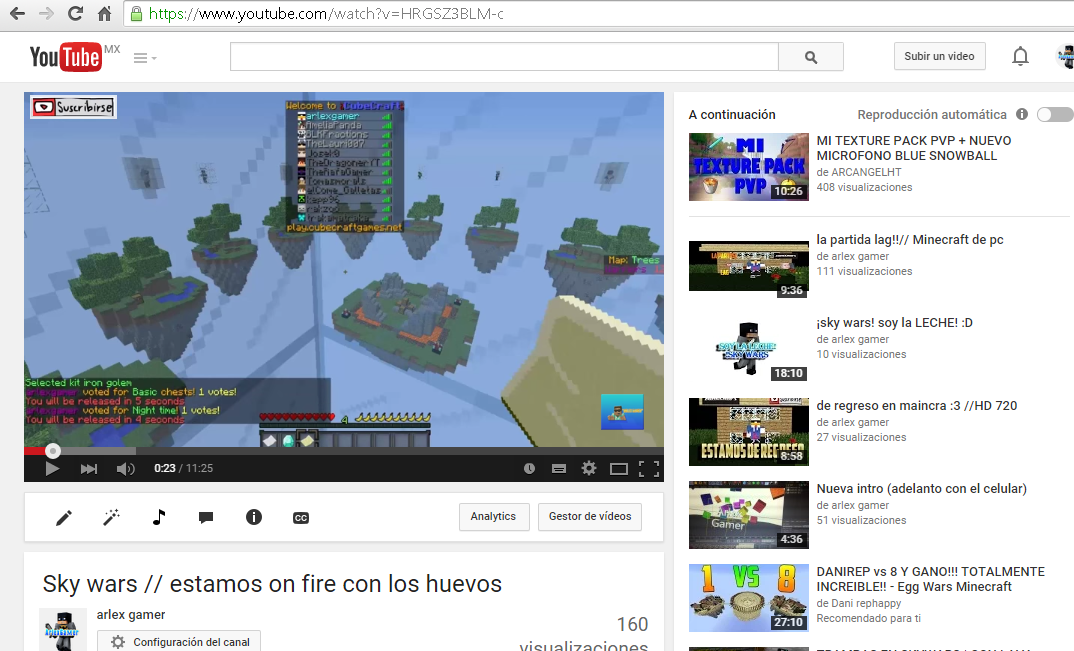Screen dimensions: 1074x651
Task: Open the account avatar menu
Action: [x=1066, y=56]
